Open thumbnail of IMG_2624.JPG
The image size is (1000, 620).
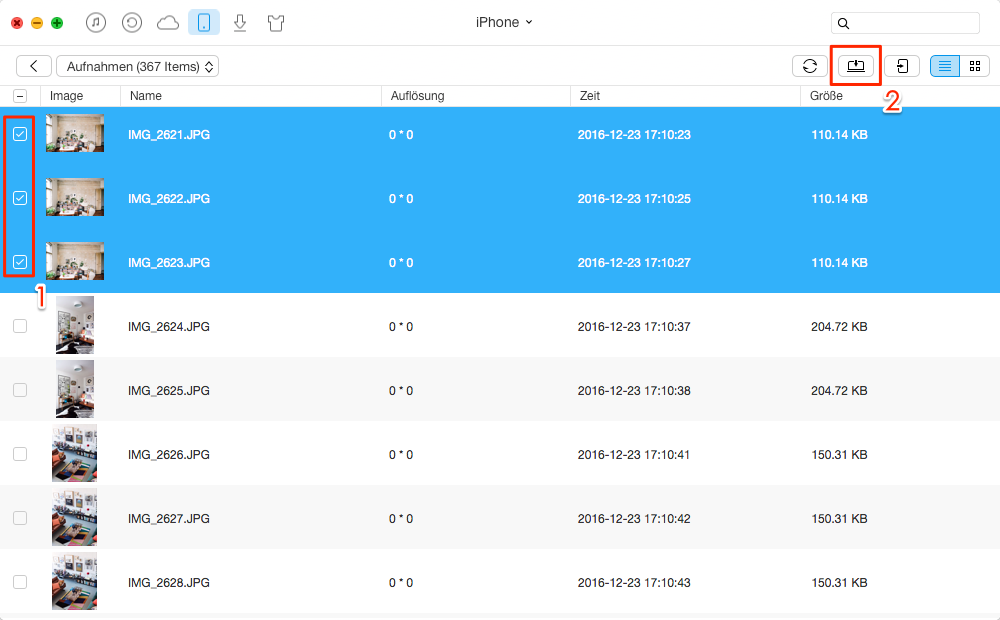tap(75, 325)
